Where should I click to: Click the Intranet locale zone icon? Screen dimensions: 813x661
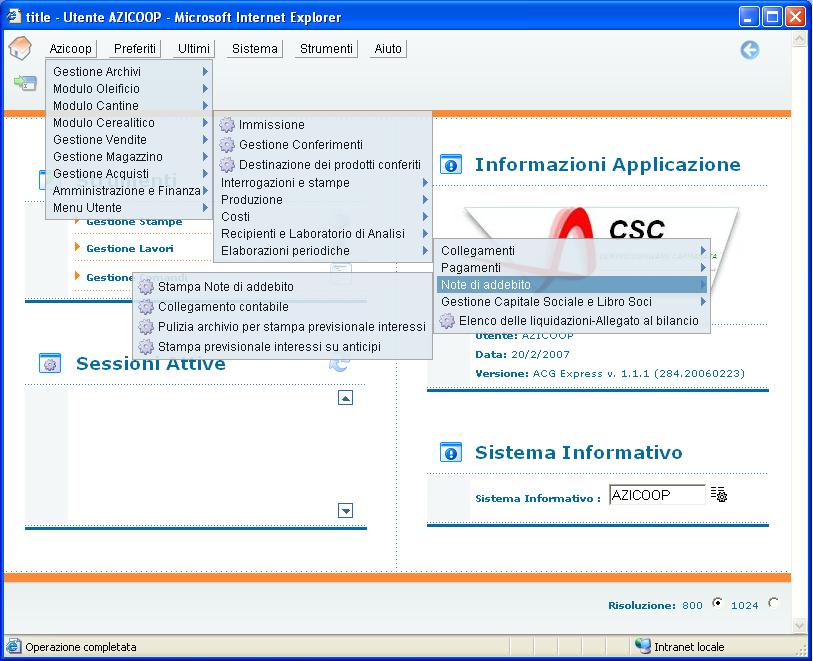(642, 646)
